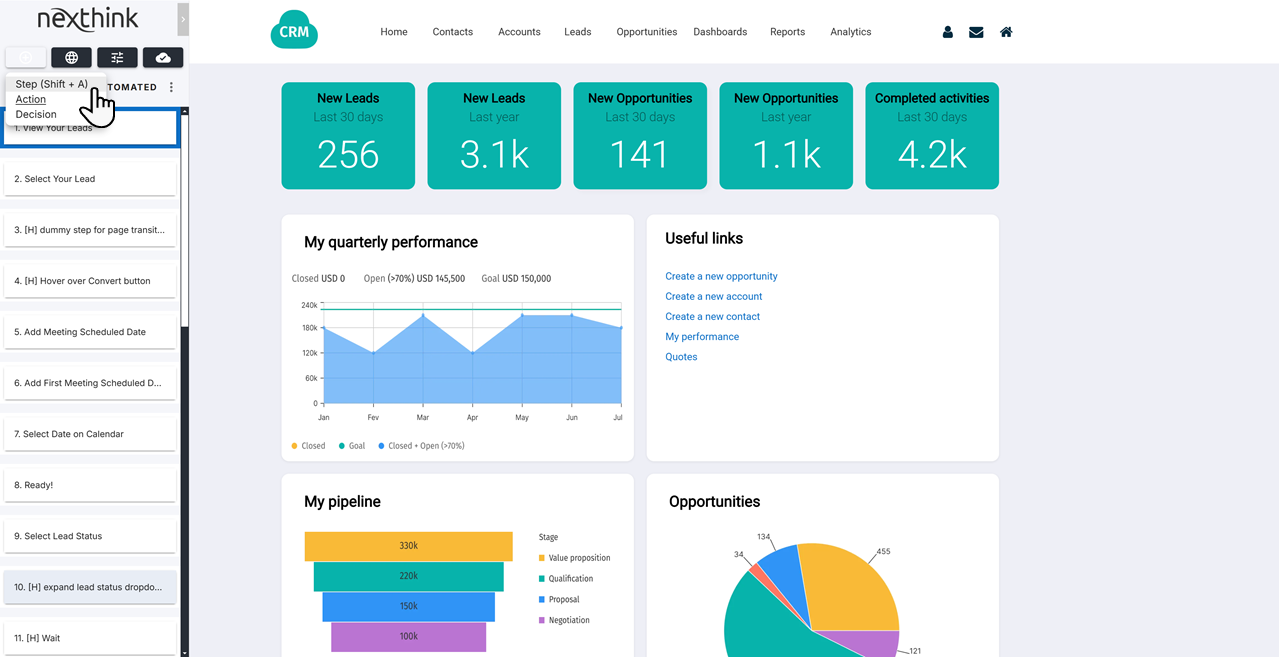Click the step list scrollbar up arrow
This screenshot has height=657, width=1279.
[x=184, y=111]
